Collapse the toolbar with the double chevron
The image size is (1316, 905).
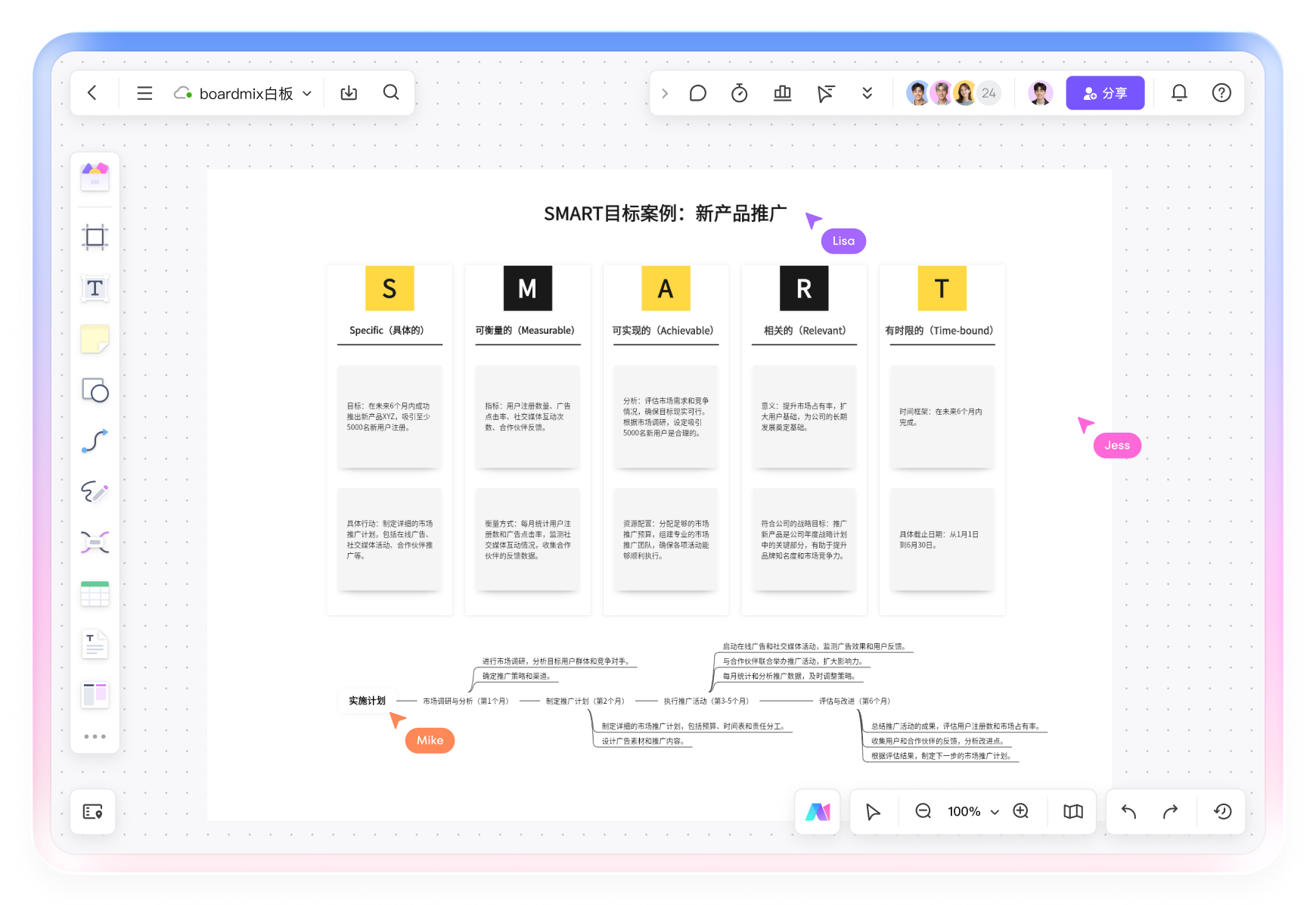pyautogui.click(x=867, y=92)
